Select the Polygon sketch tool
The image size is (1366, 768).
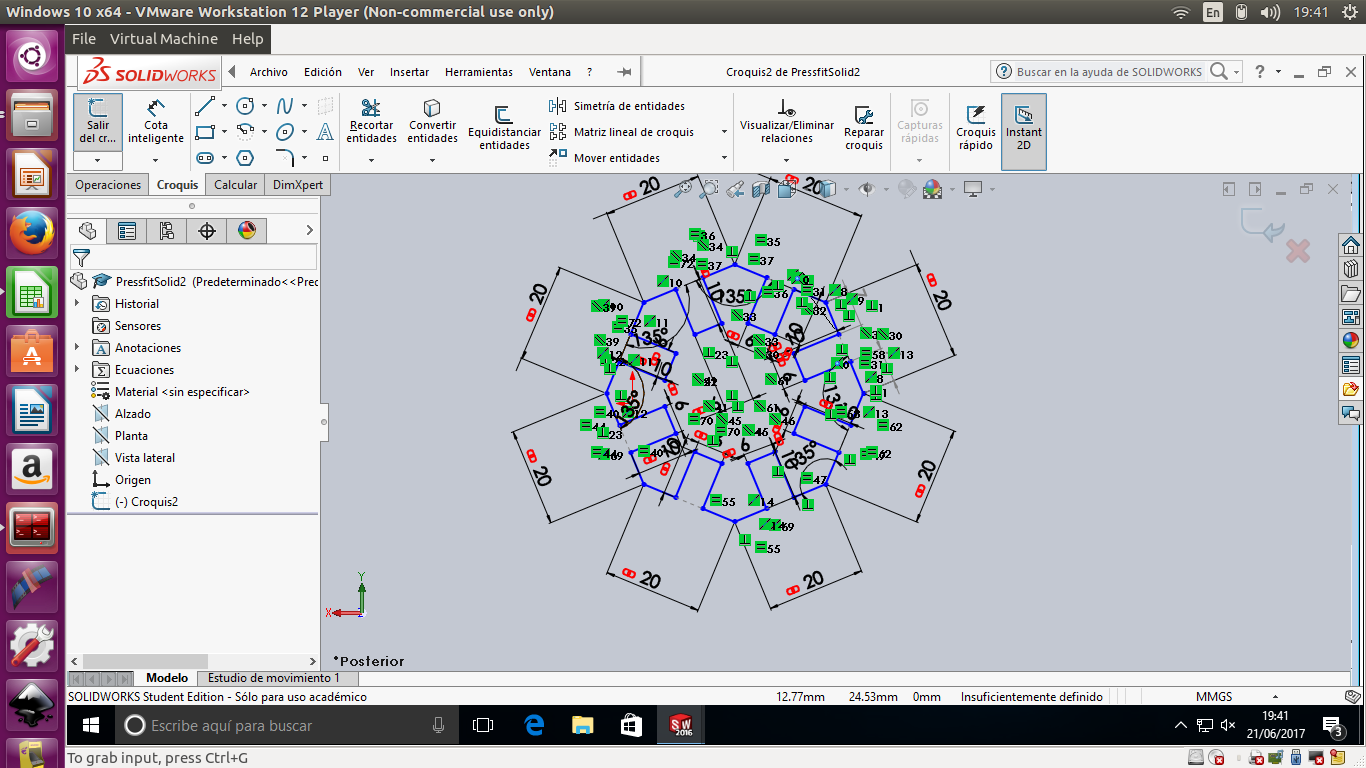tap(245, 158)
